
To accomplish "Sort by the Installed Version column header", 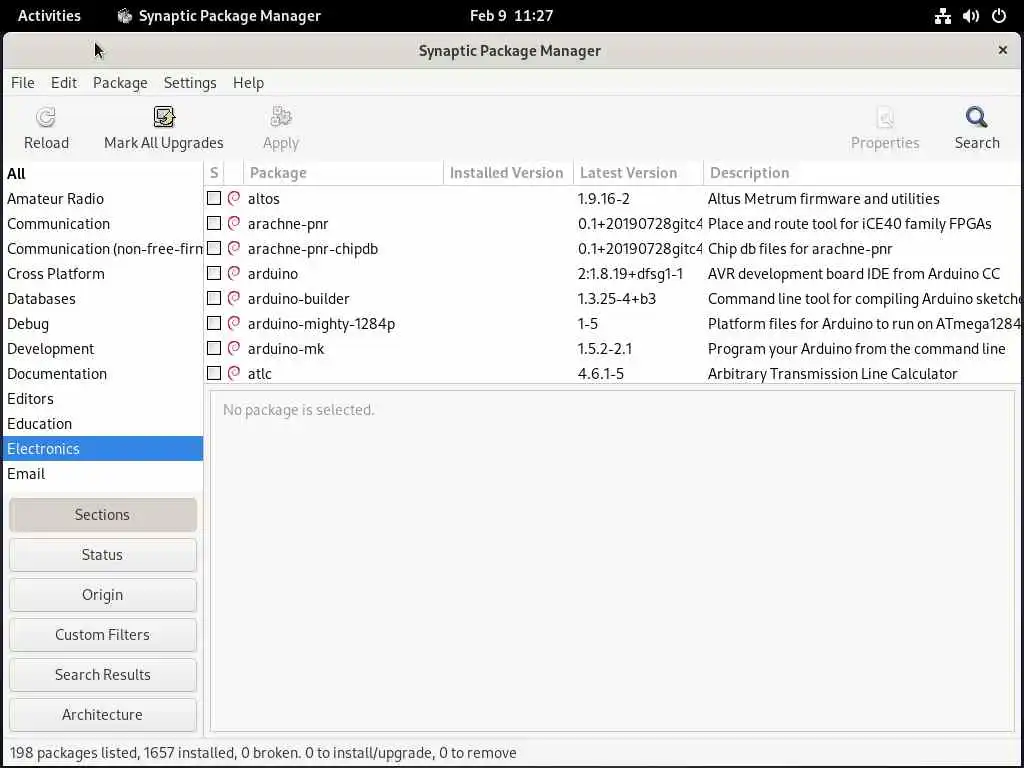I will (508, 173).
